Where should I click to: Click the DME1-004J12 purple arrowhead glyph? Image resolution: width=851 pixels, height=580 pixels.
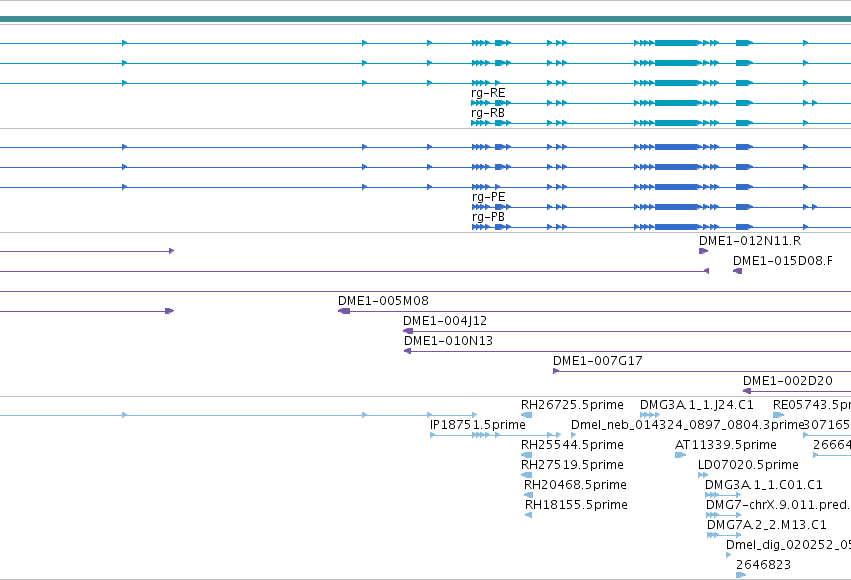pyautogui.click(x=408, y=331)
